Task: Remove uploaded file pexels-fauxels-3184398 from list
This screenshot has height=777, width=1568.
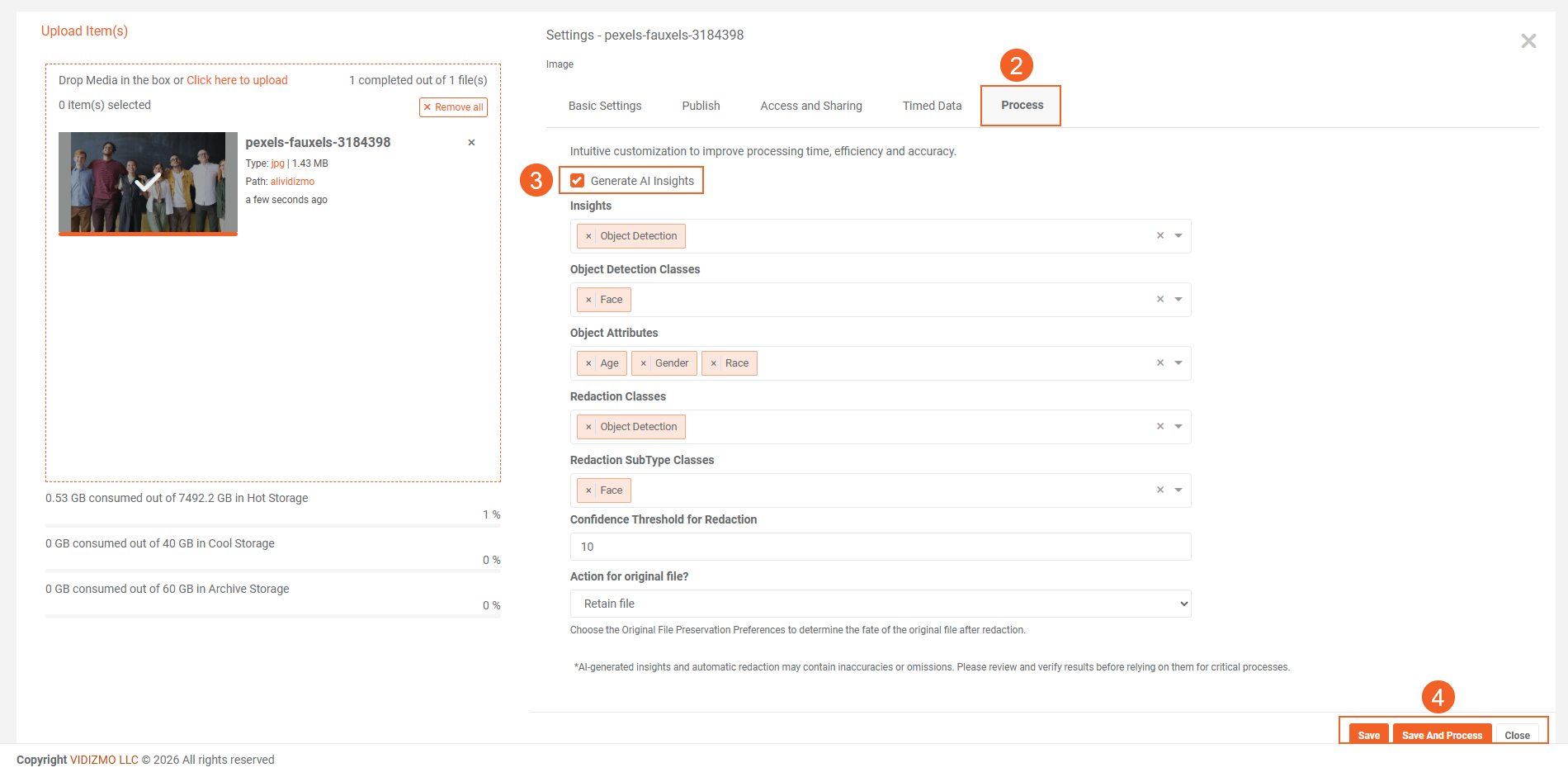Action: click(x=471, y=143)
